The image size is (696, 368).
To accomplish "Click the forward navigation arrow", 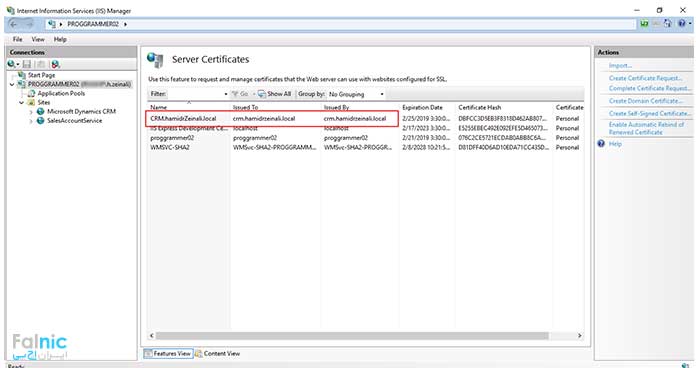I will (29, 24).
